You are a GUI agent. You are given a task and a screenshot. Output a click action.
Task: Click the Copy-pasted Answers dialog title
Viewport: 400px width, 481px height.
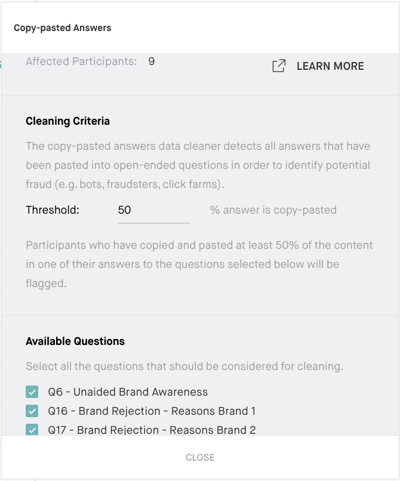coord(62,28)
